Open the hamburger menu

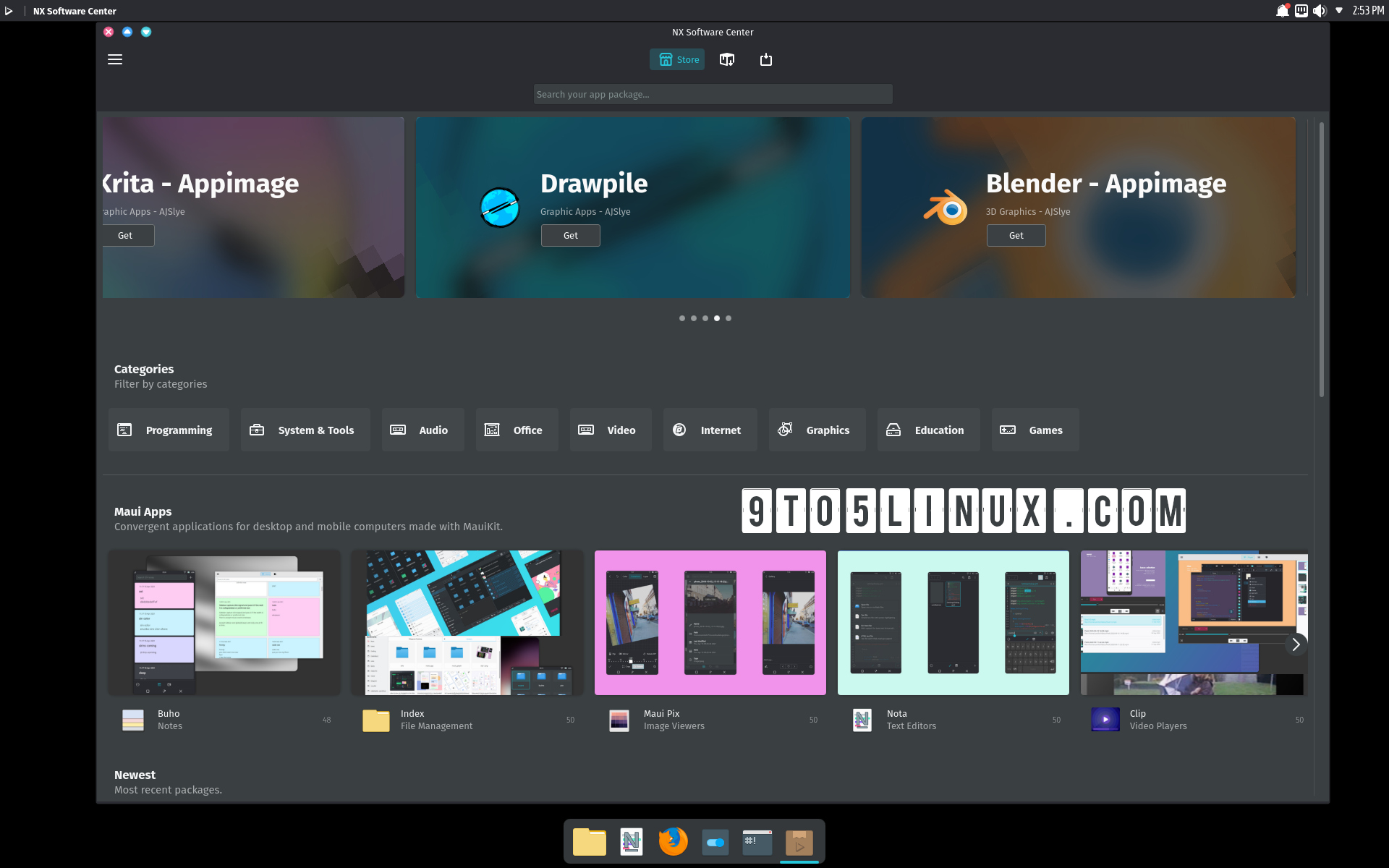click(x=114, y=59)
